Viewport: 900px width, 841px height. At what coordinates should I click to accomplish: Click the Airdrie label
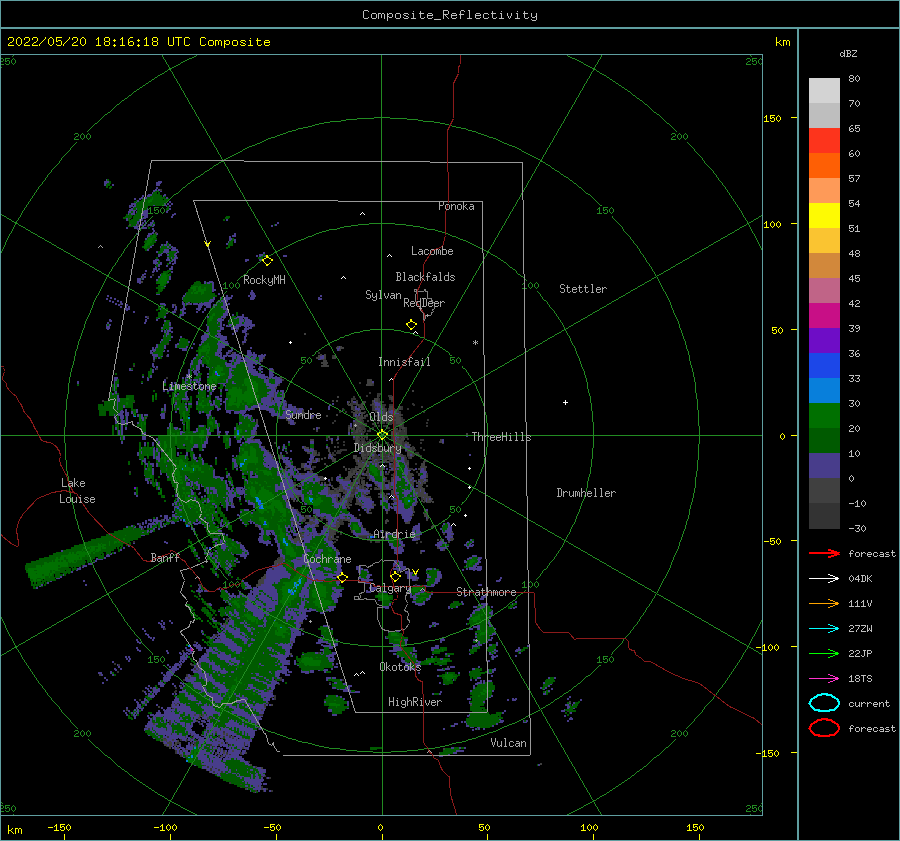(394, 534)
